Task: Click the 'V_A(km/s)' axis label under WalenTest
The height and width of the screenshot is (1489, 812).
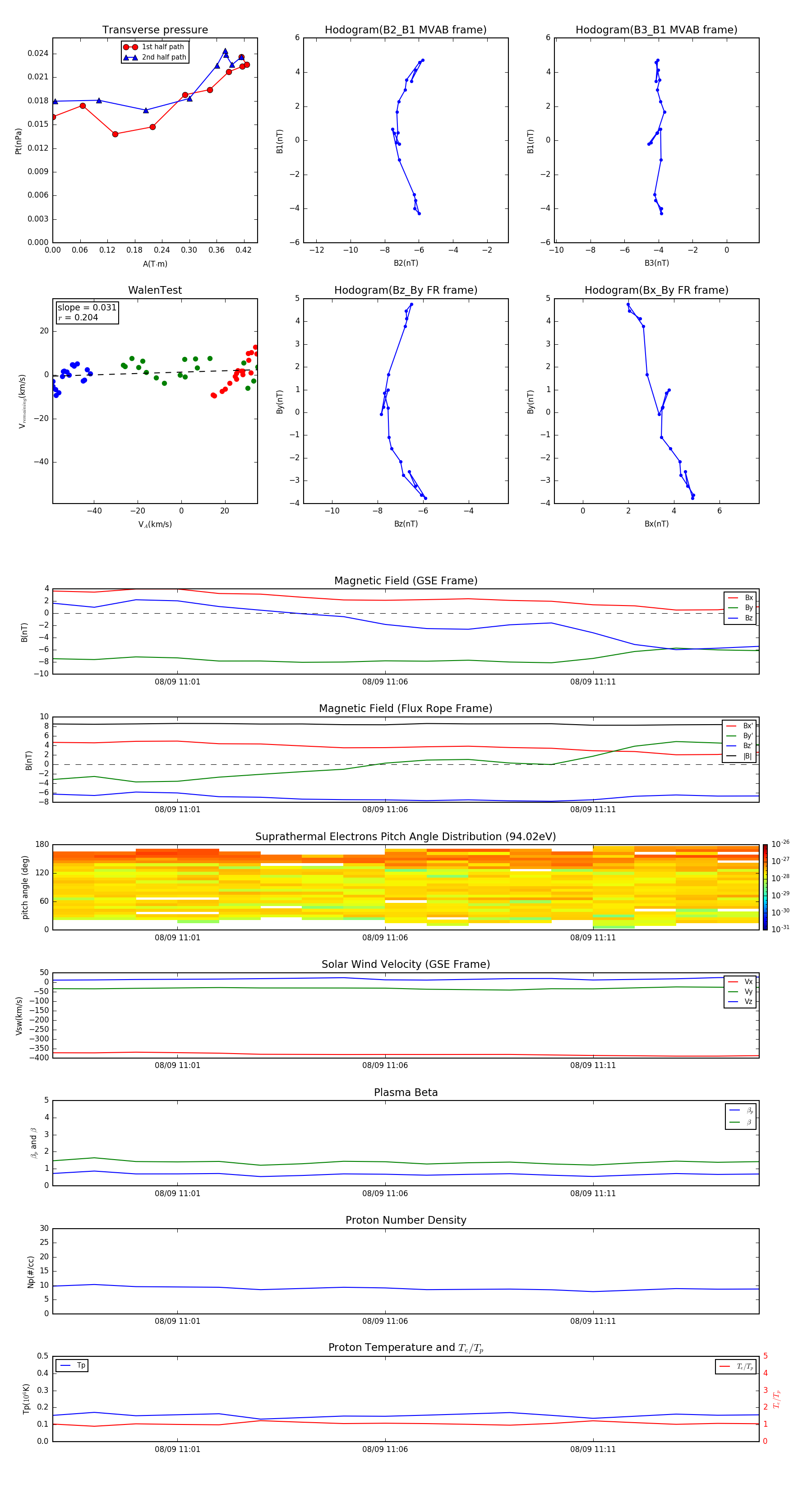Action: click(155, 524)
